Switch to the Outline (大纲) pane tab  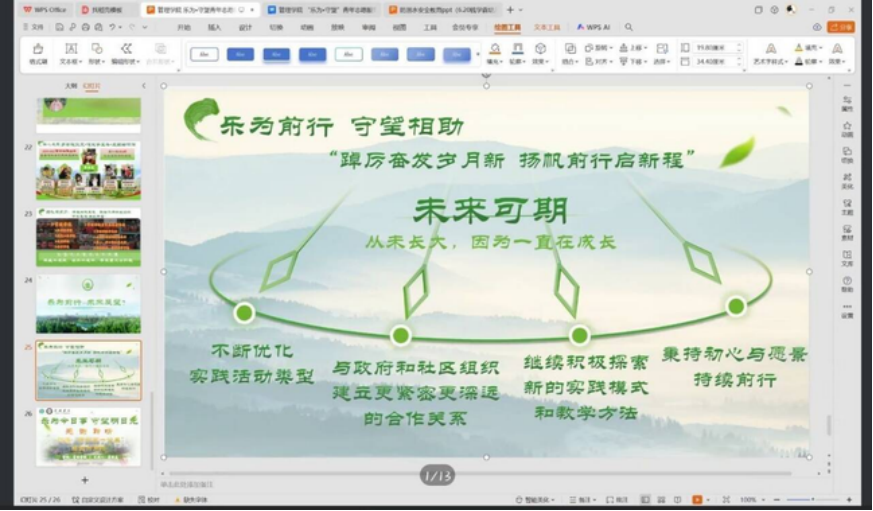click(71, 86)
